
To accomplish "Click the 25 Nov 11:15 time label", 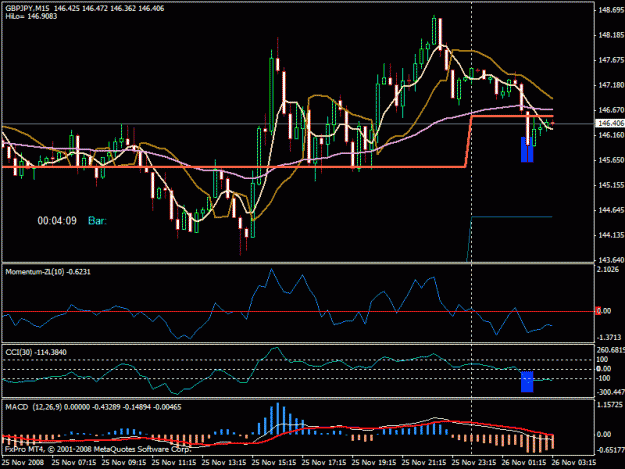I will click(x=174, y=463).
